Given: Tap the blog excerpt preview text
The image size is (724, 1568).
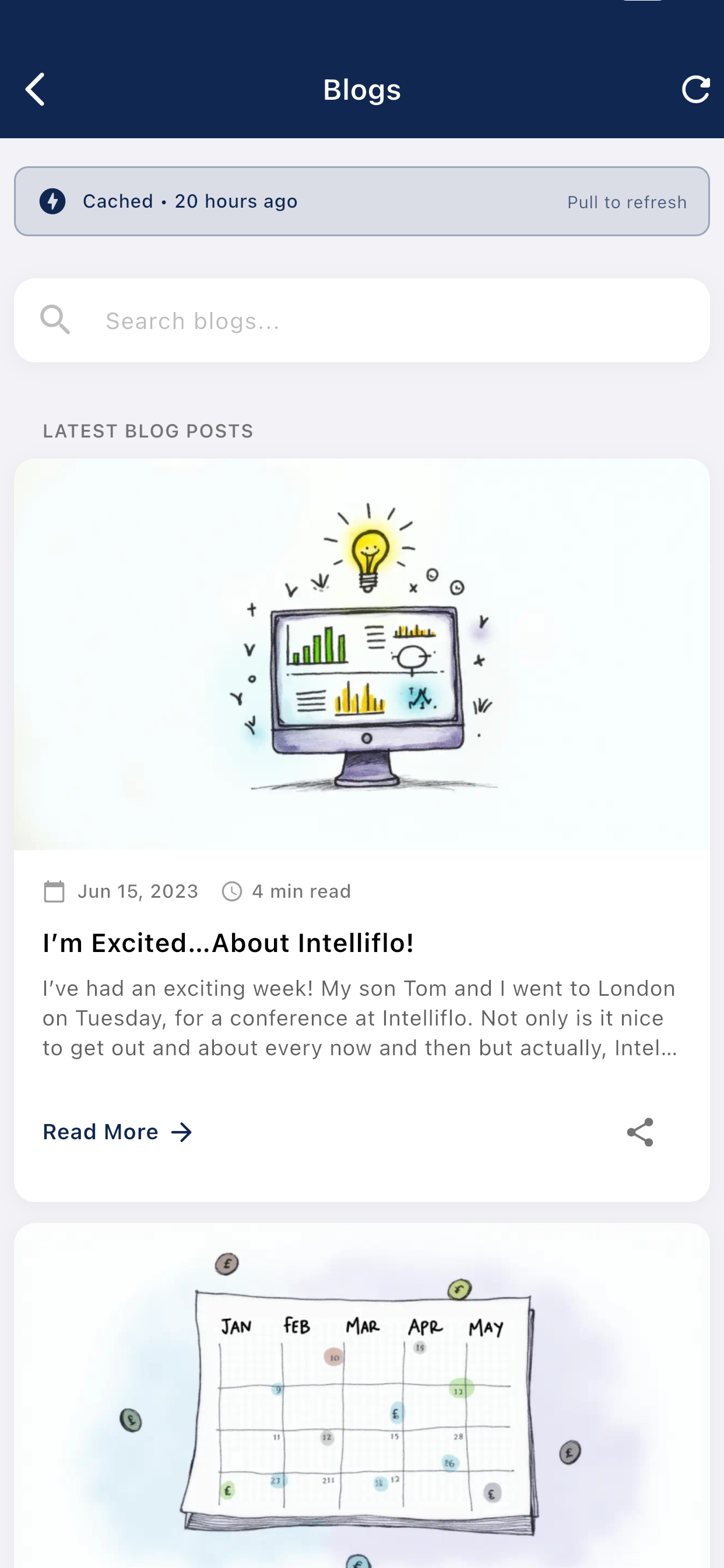Looking at the screenshot, I should 359,1018.
